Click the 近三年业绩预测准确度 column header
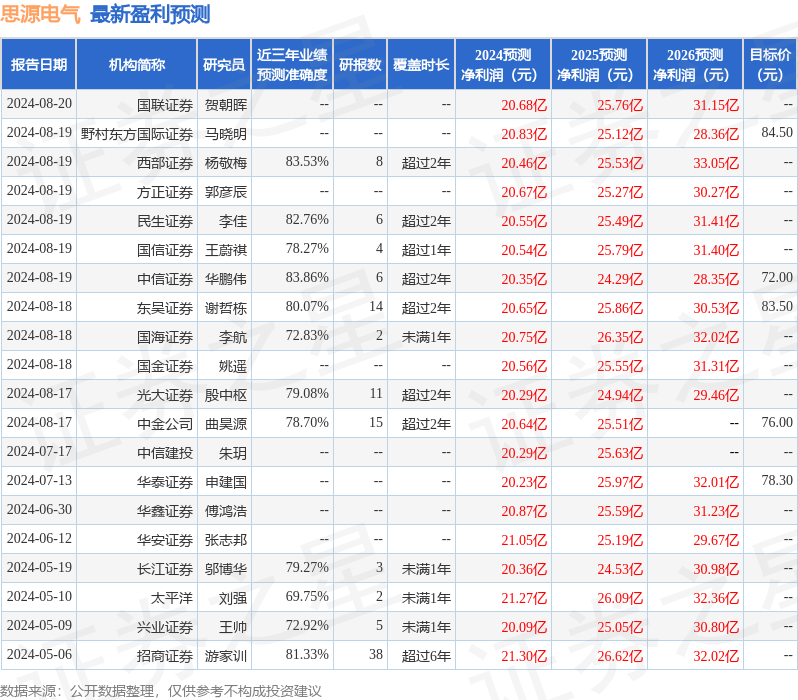The image size is (798, 700). tap(291, 65)
